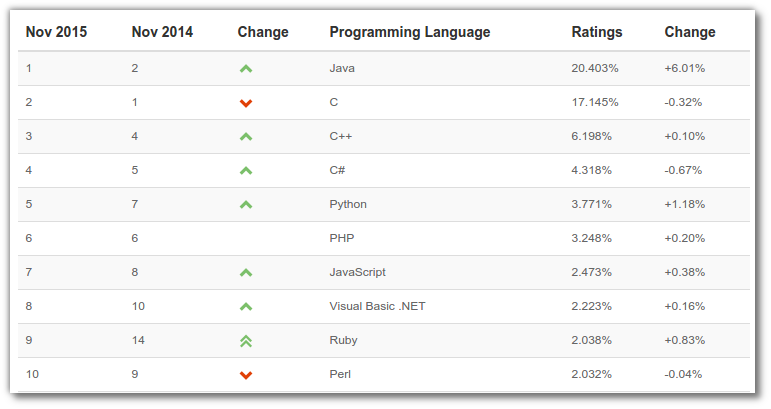The image size is (771, 409).
Task: Click the change value +0.10%
Action: [684, 136]
